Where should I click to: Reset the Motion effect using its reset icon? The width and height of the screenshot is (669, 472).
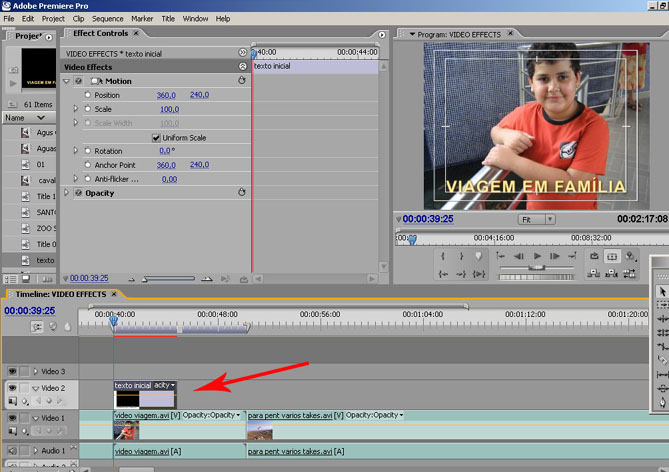241,80
